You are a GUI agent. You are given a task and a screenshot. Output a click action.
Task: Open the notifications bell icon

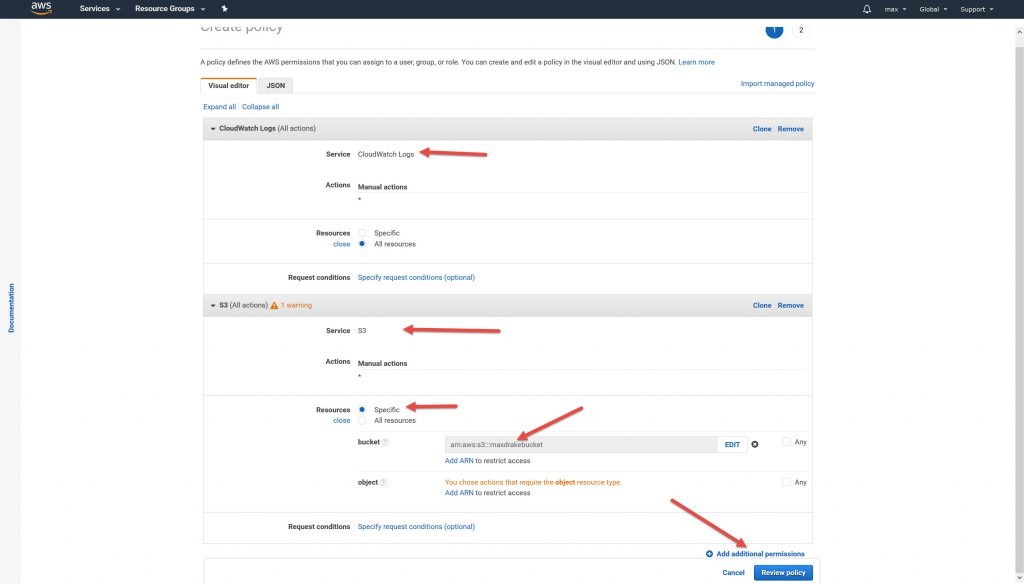pos(866,9)
